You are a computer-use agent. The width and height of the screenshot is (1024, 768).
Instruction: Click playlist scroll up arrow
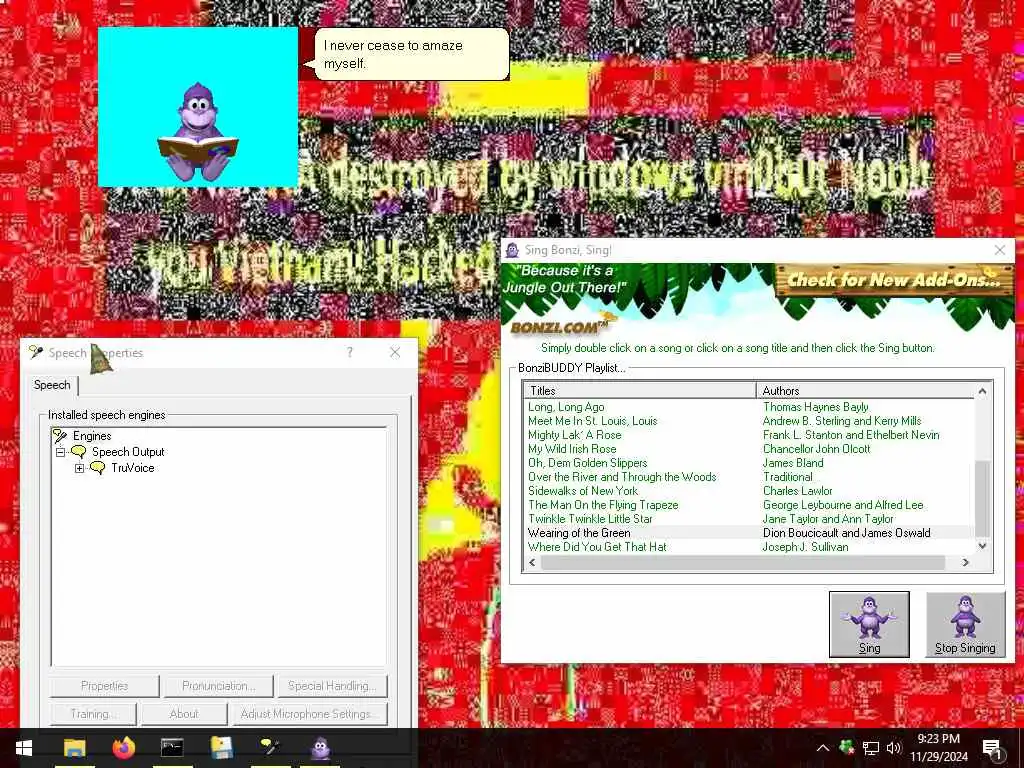[x=982, y=391]
